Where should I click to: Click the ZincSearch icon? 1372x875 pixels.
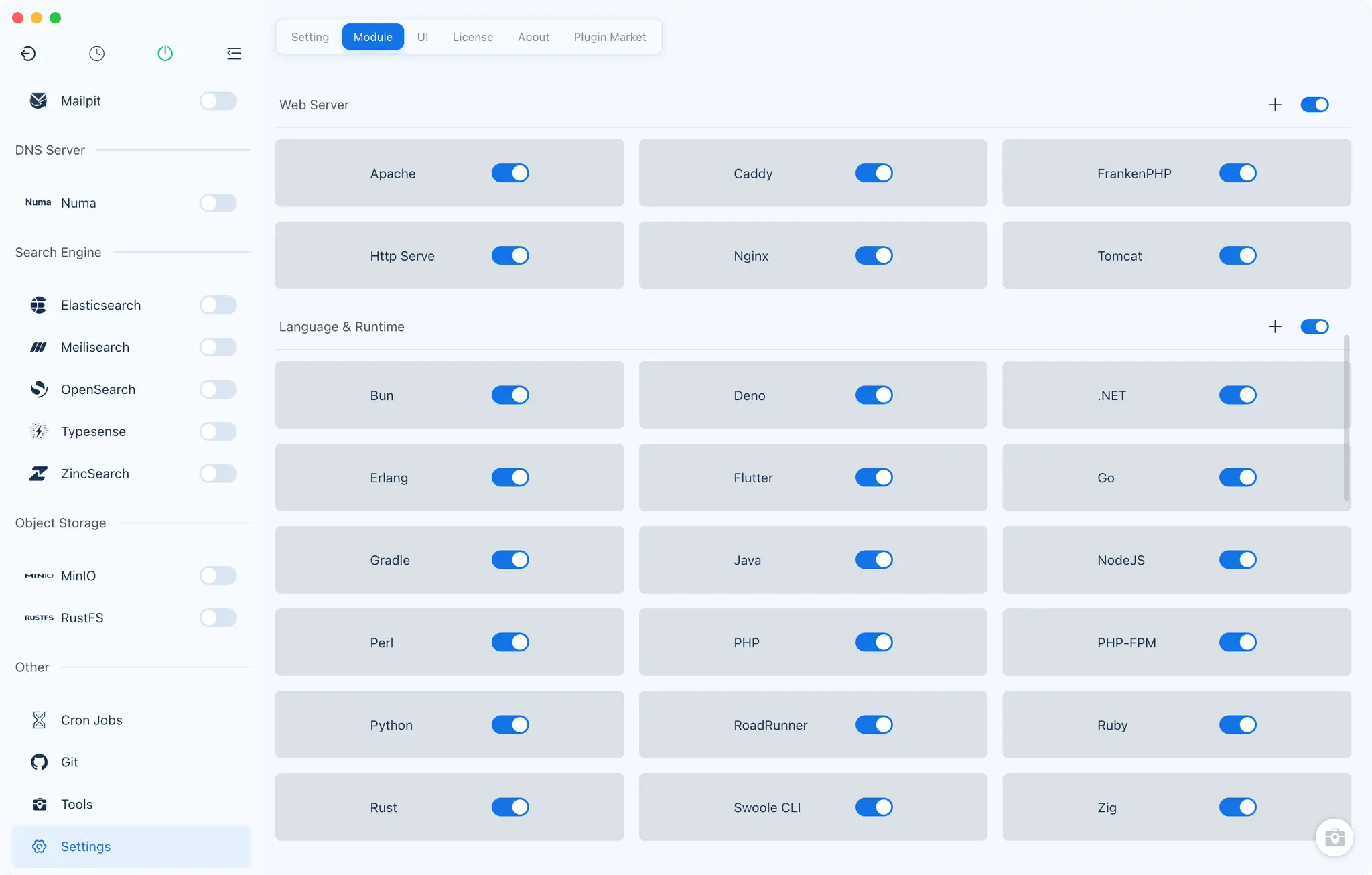pos(39,474)
